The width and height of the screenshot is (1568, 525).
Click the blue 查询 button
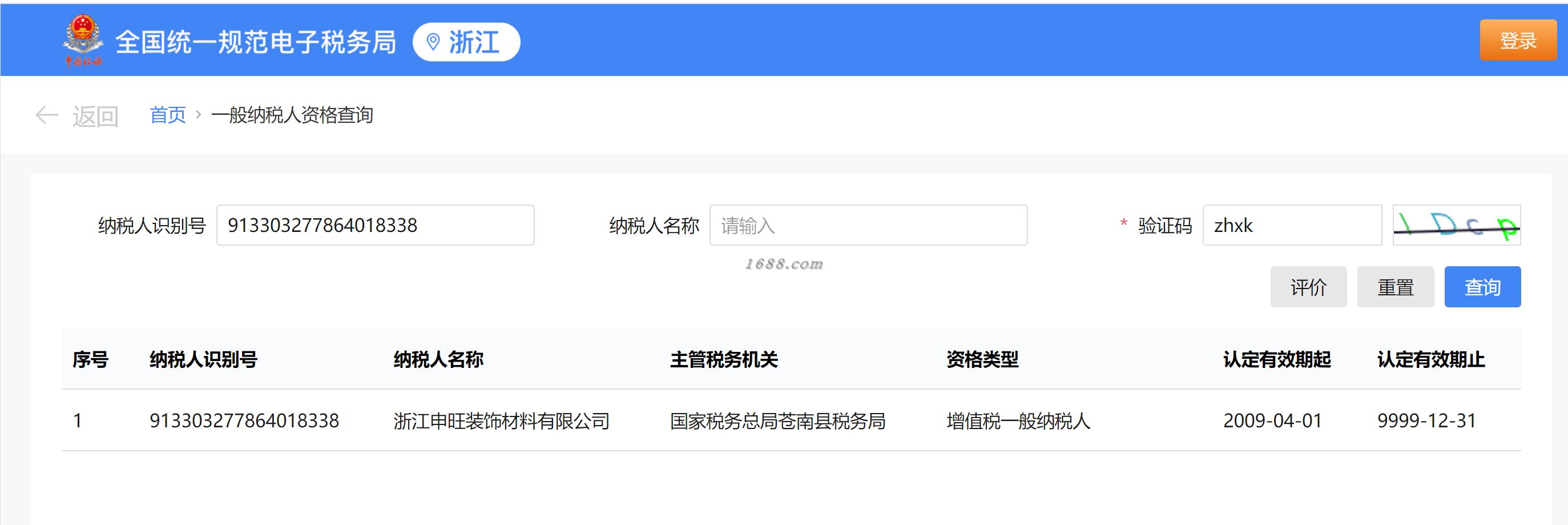click(1483, 287)
